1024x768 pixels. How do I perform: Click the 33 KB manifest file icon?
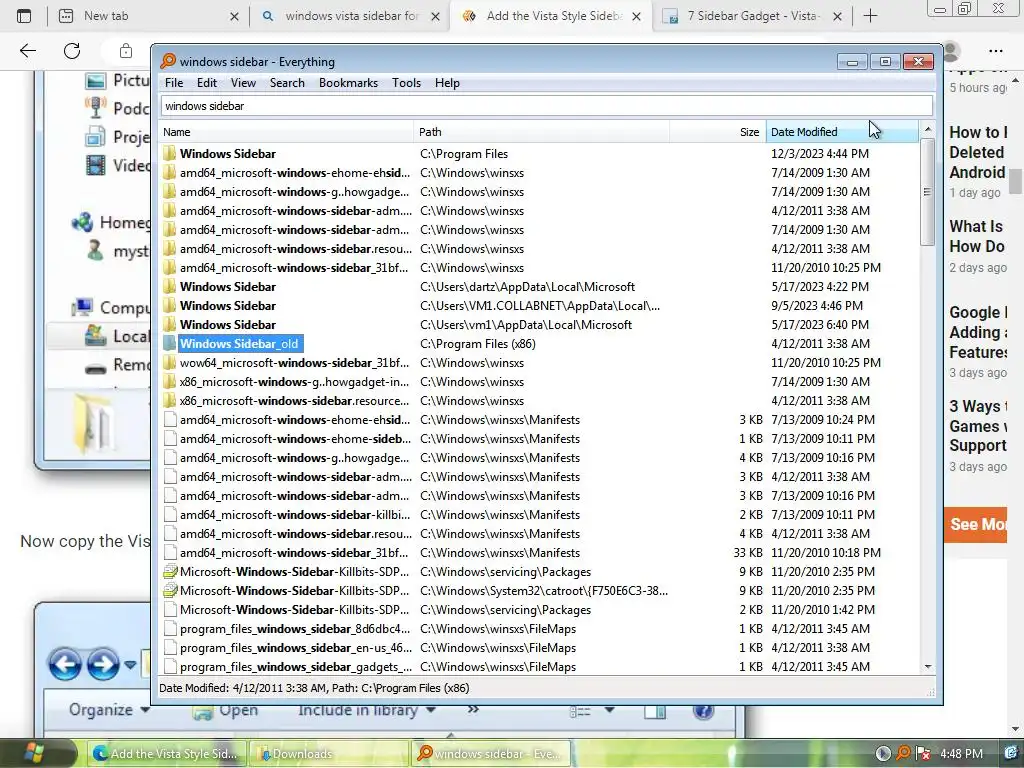point(170,552)
